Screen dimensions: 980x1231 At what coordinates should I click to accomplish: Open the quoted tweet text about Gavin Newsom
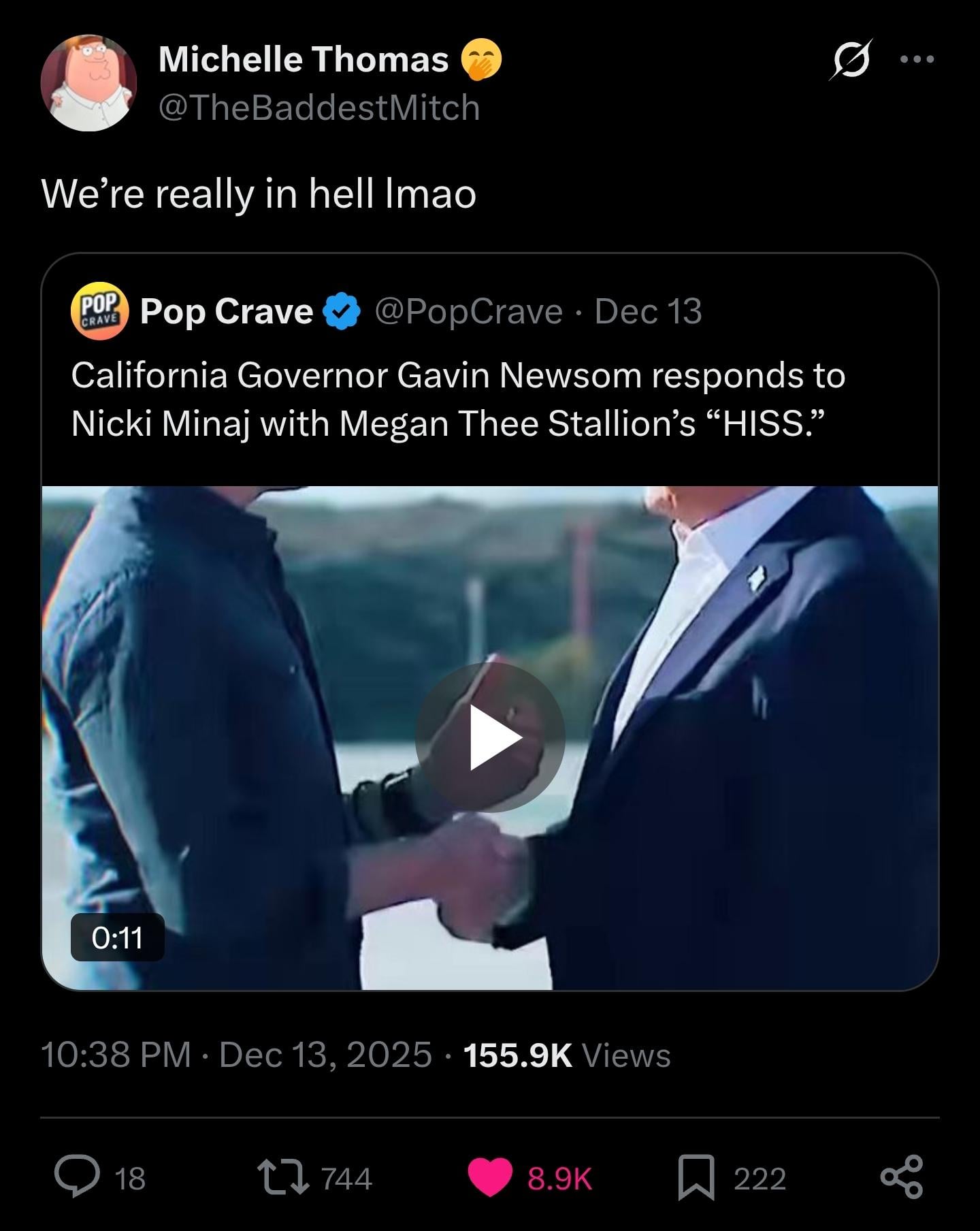tap(458, 399)
